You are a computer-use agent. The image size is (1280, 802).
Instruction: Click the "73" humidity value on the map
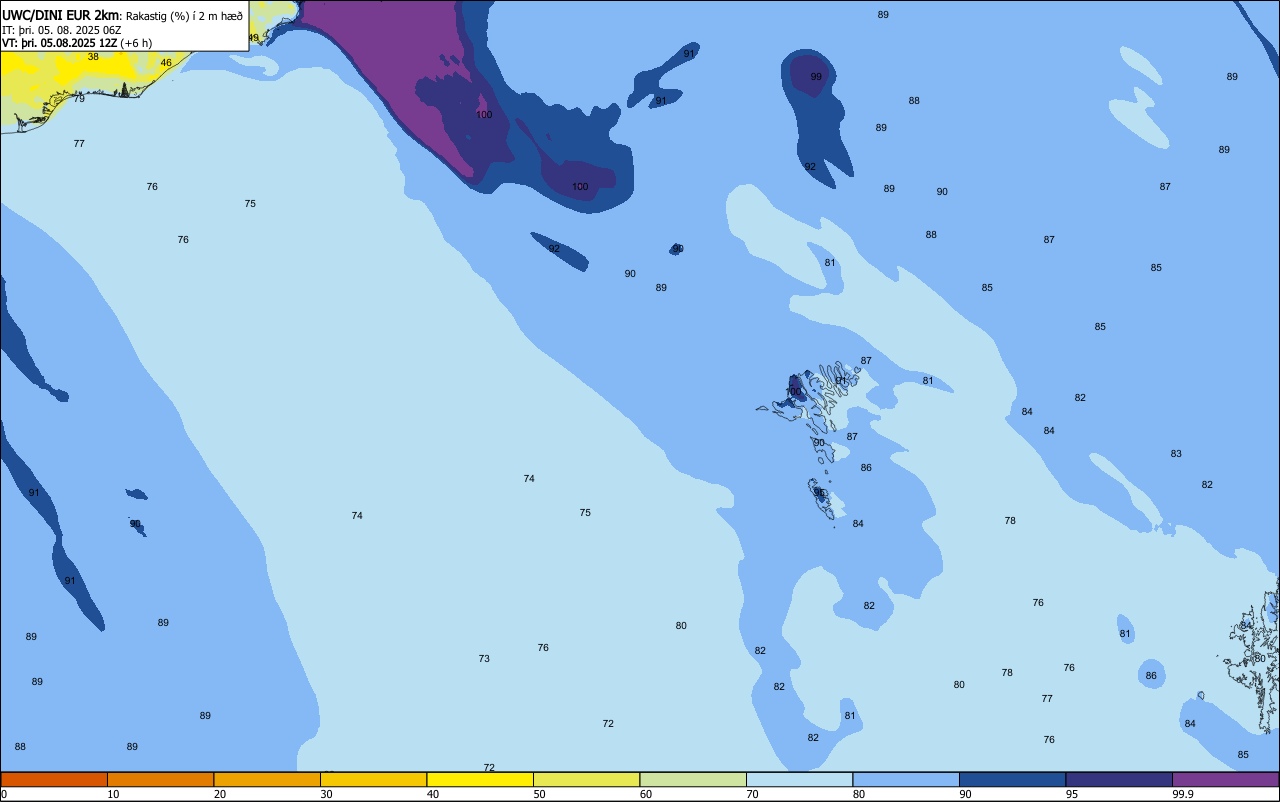coord(484,659)
